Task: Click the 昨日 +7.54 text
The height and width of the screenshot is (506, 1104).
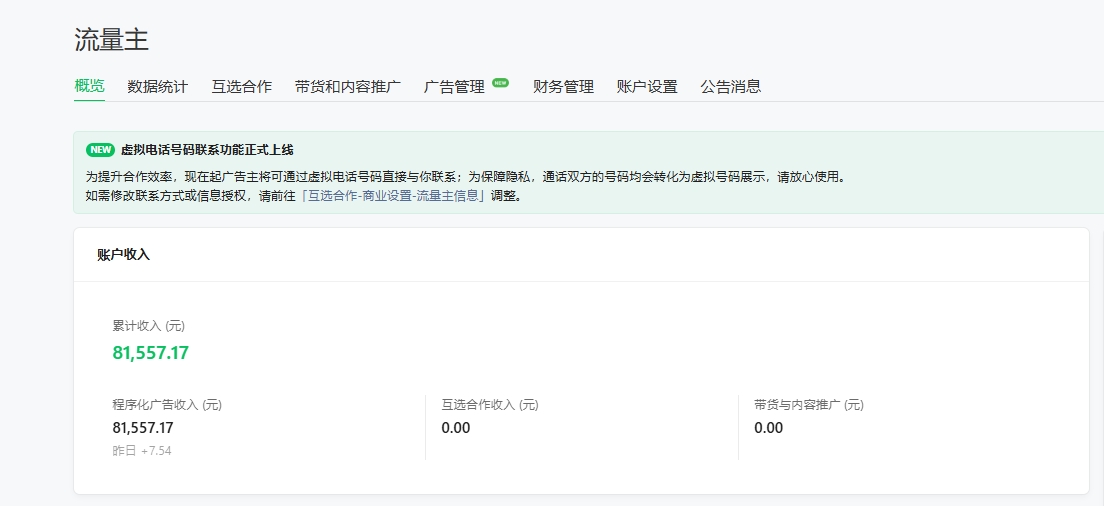Action: tap(142, 451)
